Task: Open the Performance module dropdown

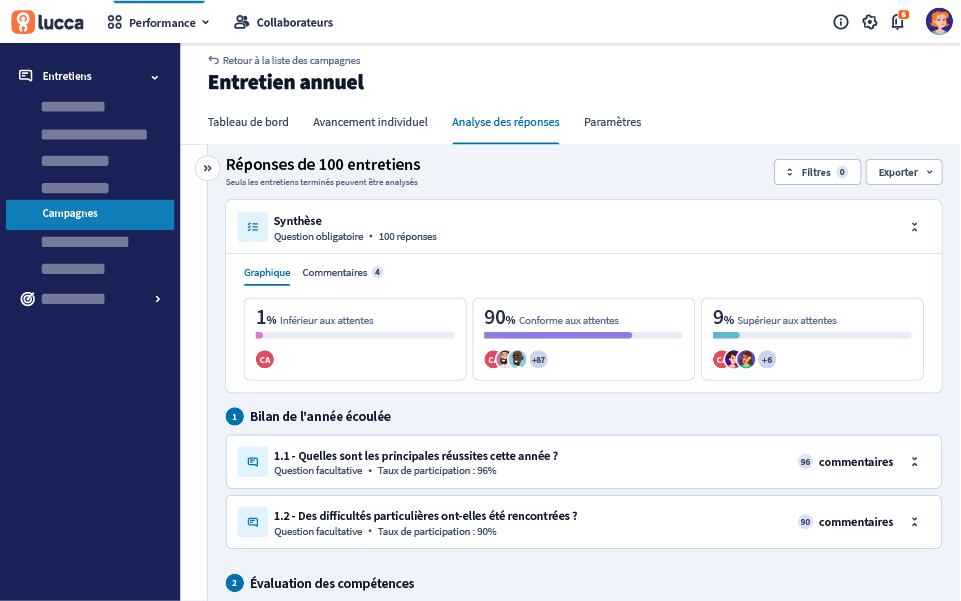Action: [159, 23]
